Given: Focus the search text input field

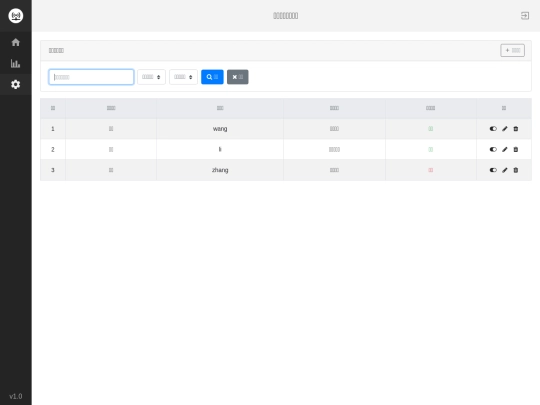Looking at the screenshot, I should (91, 77).
